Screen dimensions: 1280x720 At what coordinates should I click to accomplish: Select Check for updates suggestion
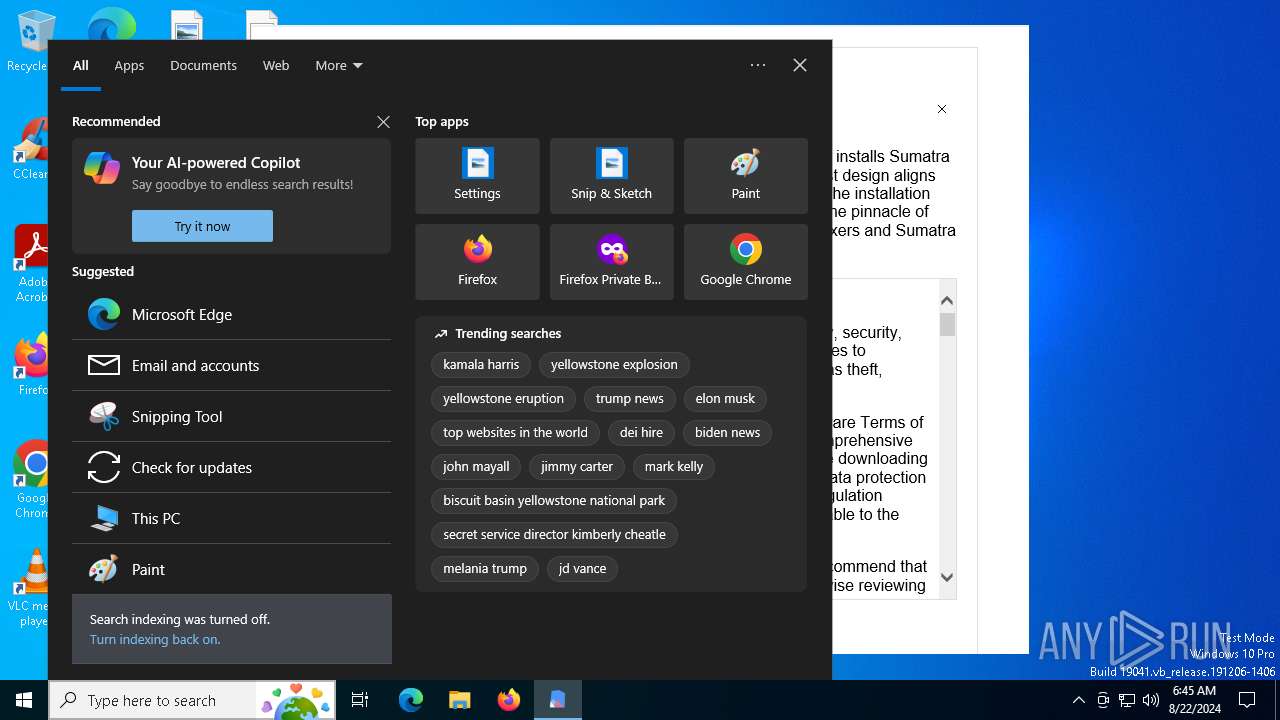pyautogui.click(x=231, y=467)
